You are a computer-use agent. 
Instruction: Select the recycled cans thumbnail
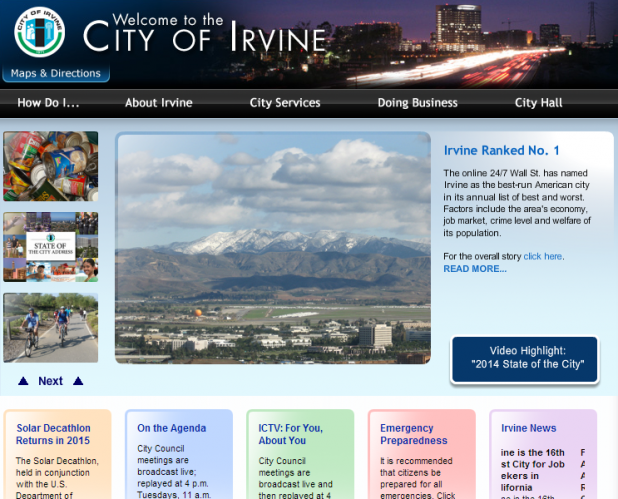point(51,166)
